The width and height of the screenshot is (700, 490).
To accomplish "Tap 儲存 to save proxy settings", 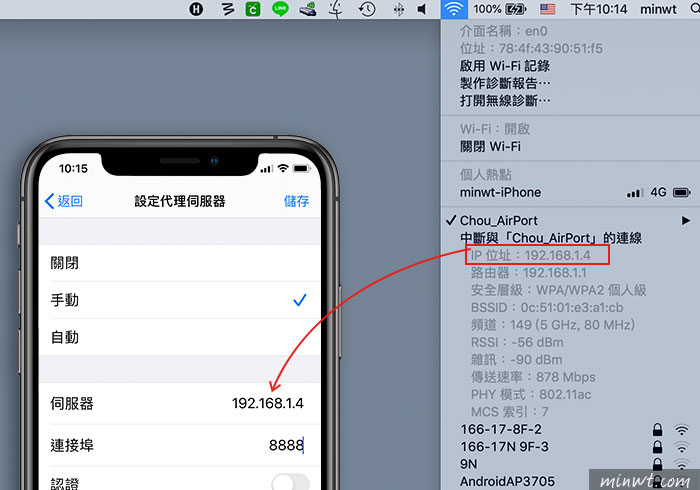I will coord(296,201).
